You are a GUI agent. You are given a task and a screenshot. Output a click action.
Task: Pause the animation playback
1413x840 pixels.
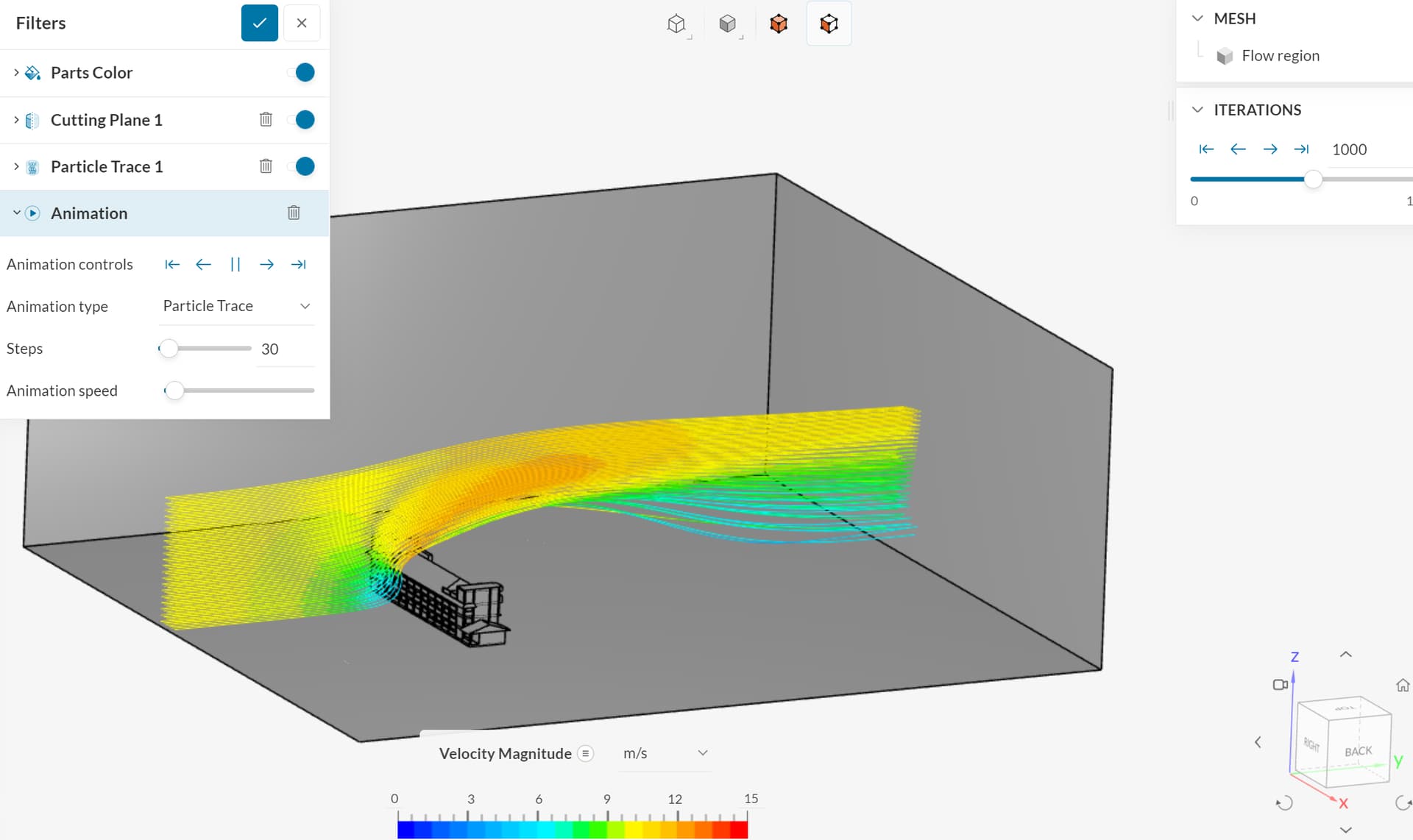pos(235,264)
